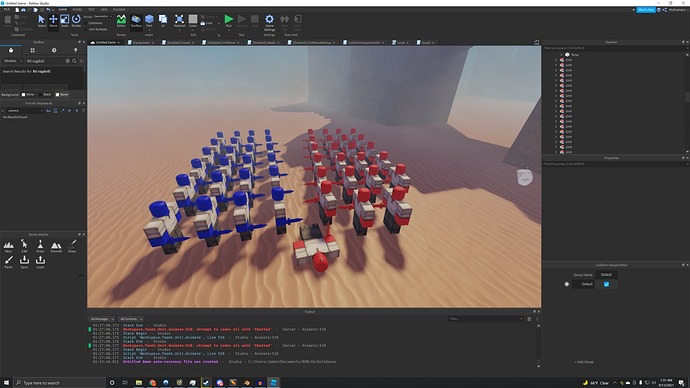Activate the Move tool

pyautogui.click(x=53, y=21)
